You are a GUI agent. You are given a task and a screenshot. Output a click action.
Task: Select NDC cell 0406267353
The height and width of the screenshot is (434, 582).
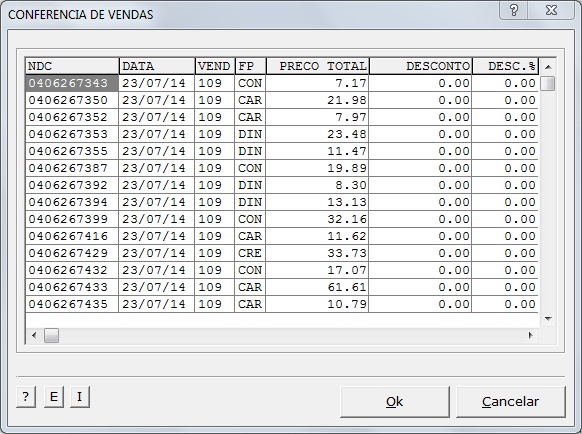[x=72, y=134]
